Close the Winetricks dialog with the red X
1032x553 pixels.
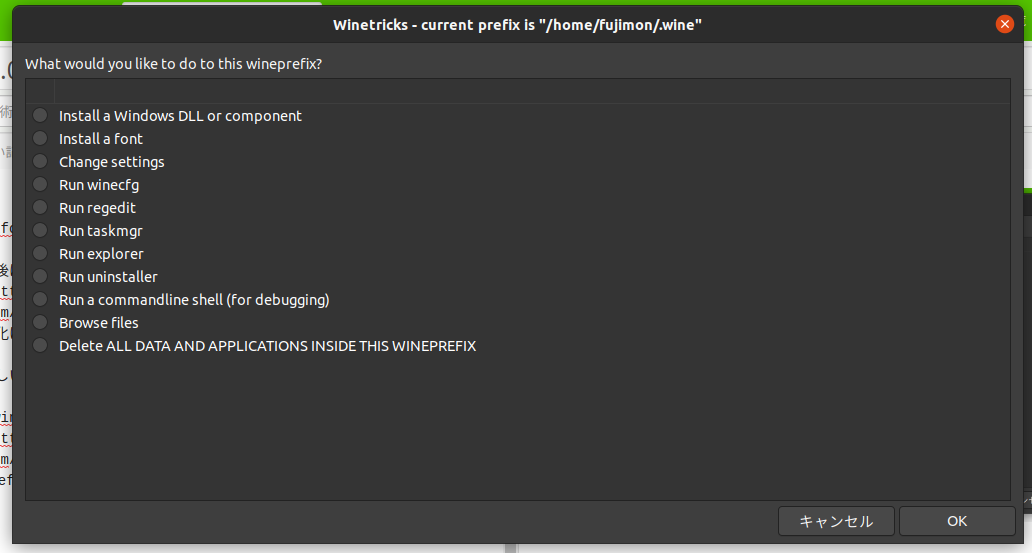point(1004,24)
